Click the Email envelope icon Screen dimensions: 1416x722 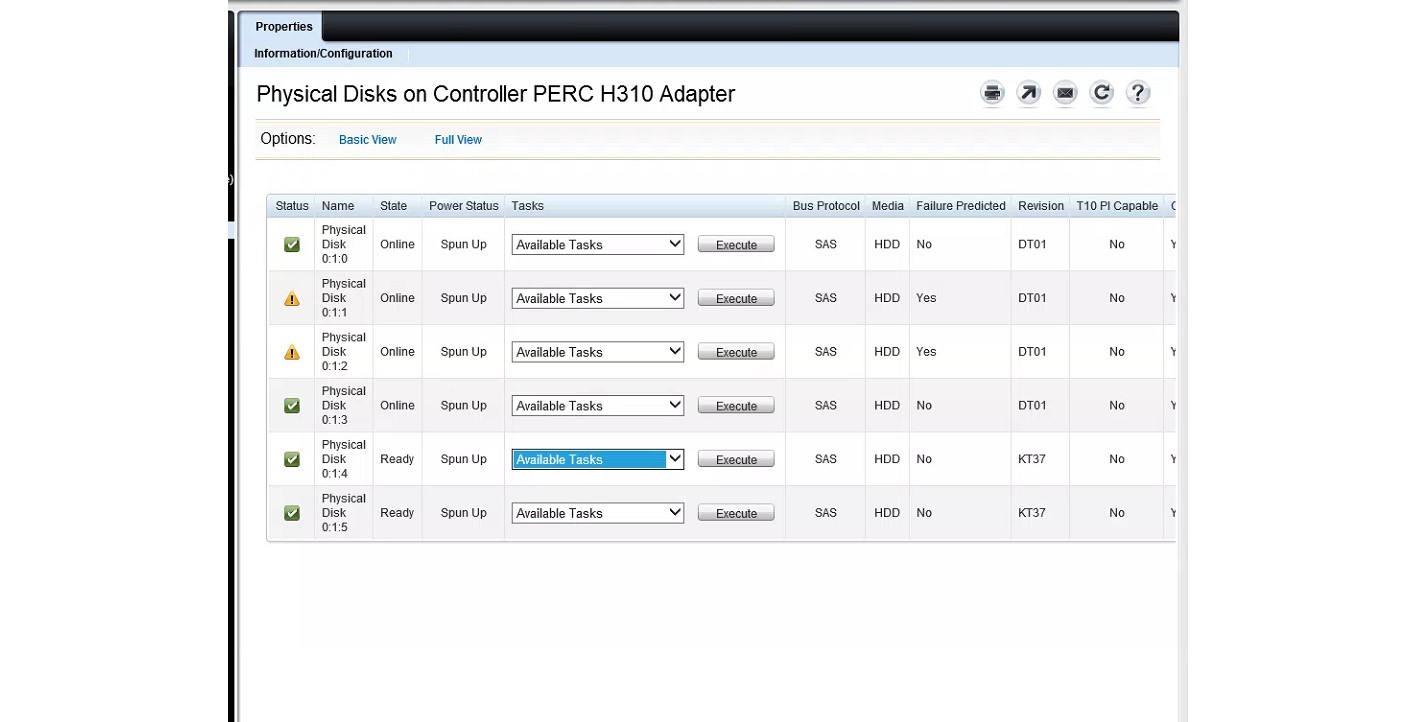[1065, 93]
